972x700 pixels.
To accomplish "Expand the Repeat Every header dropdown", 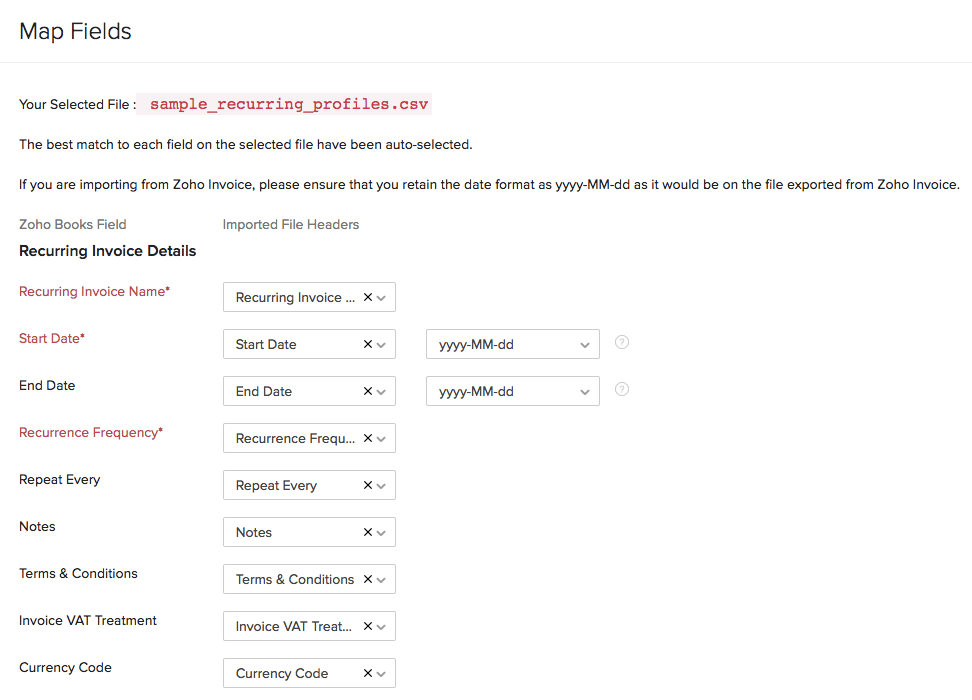I will coord(382,485).
